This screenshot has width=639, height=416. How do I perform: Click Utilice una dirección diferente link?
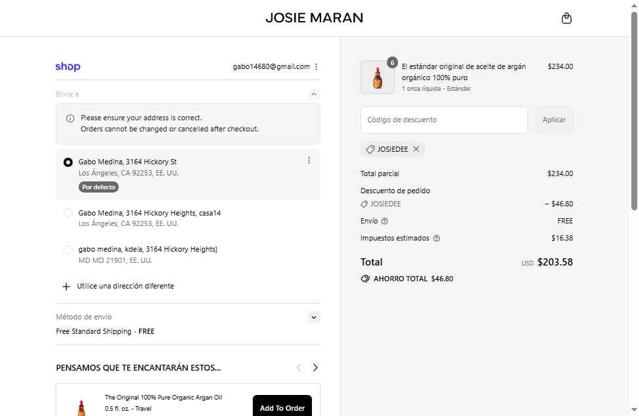pos(125,286)
